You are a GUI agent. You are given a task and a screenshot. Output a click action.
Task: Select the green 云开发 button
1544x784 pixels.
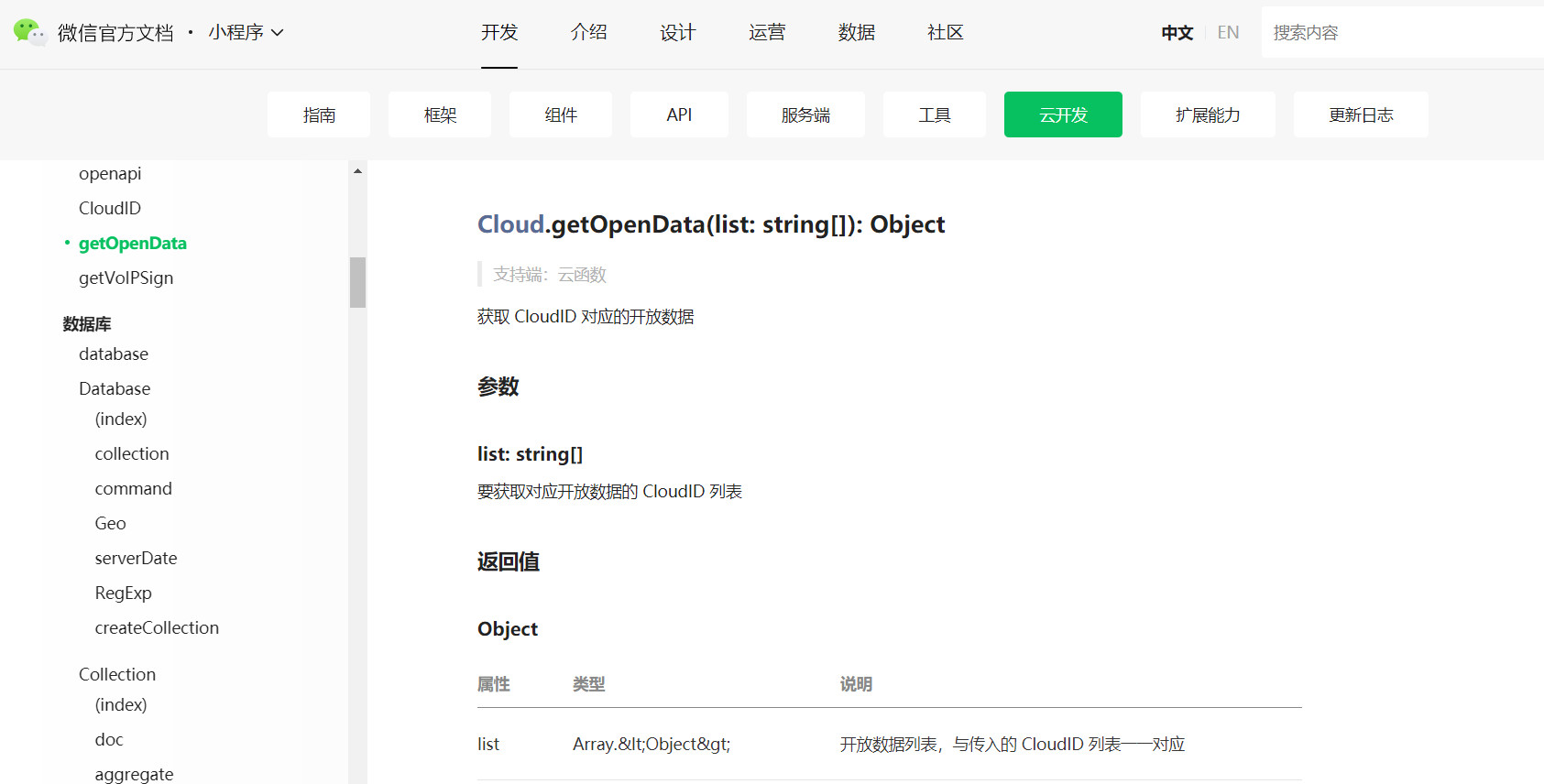[1063, 114]
